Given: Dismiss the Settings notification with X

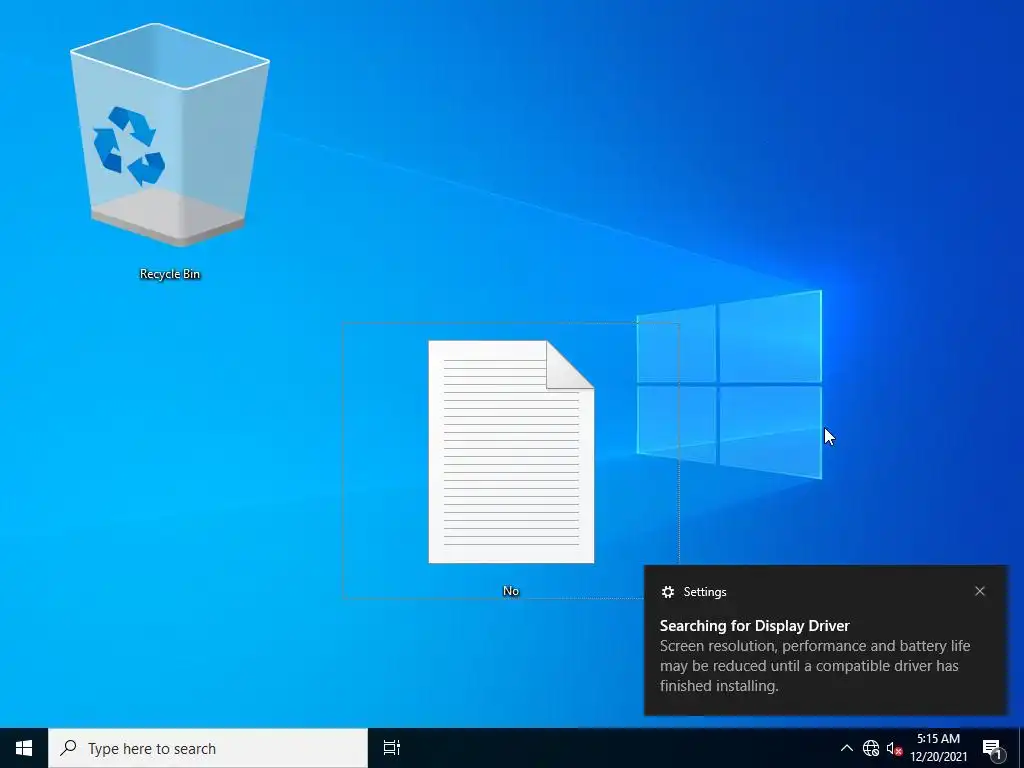Looking at the screenshot, I should coord(980,591).
